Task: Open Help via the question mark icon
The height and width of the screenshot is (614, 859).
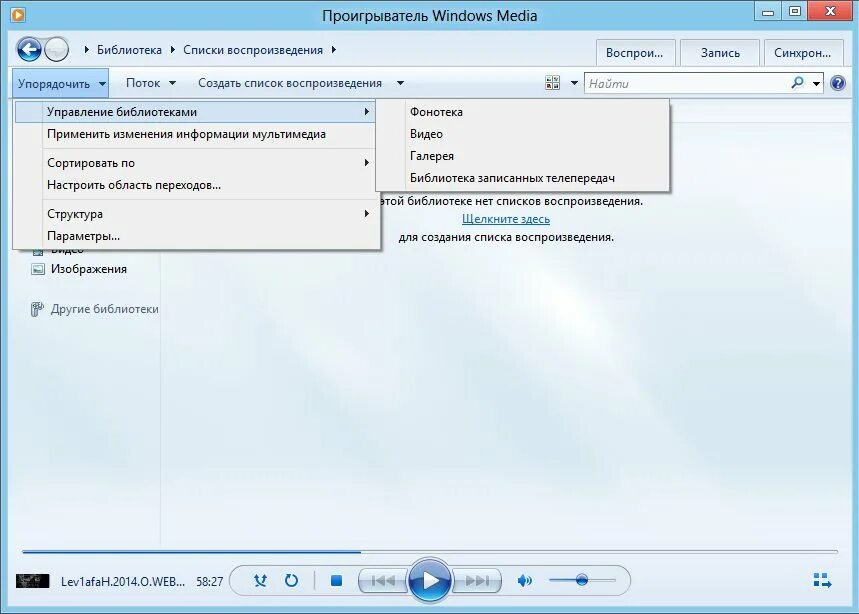Action: coord(840,83)
